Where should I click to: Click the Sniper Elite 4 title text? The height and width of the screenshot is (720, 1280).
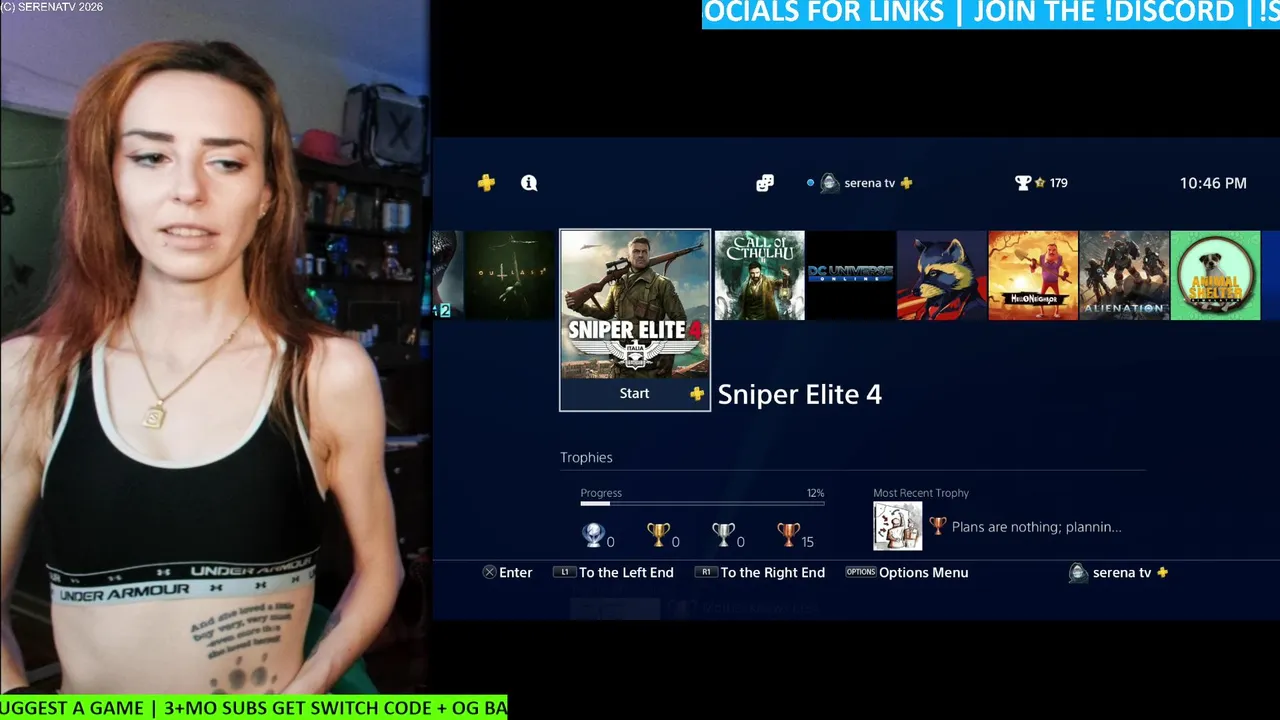click(800, 394)
